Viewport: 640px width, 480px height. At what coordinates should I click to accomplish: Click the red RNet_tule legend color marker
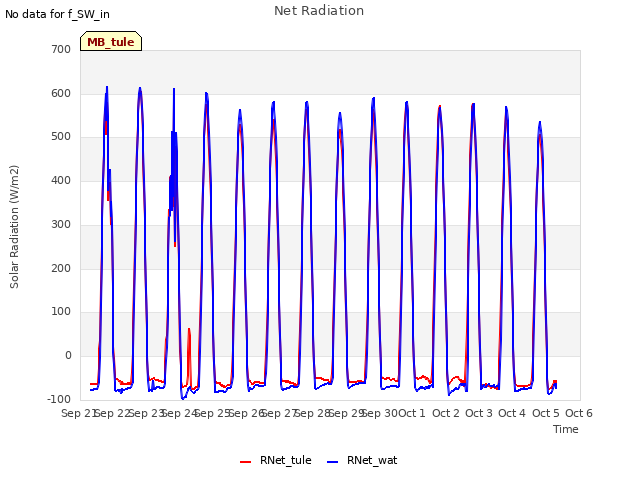pos(245,462)
